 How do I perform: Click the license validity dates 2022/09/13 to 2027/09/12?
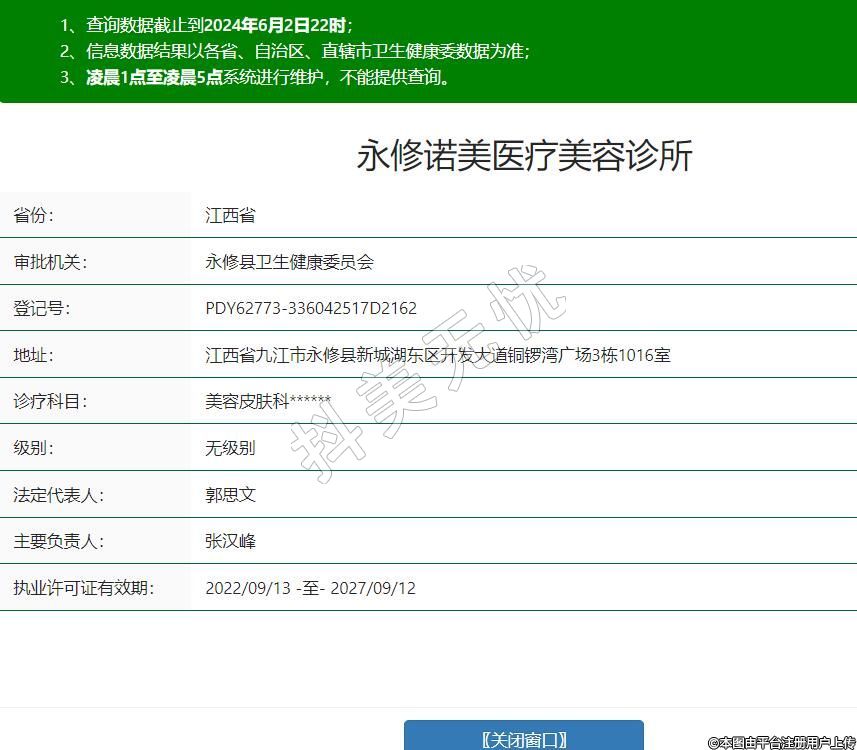coord(310,588)
